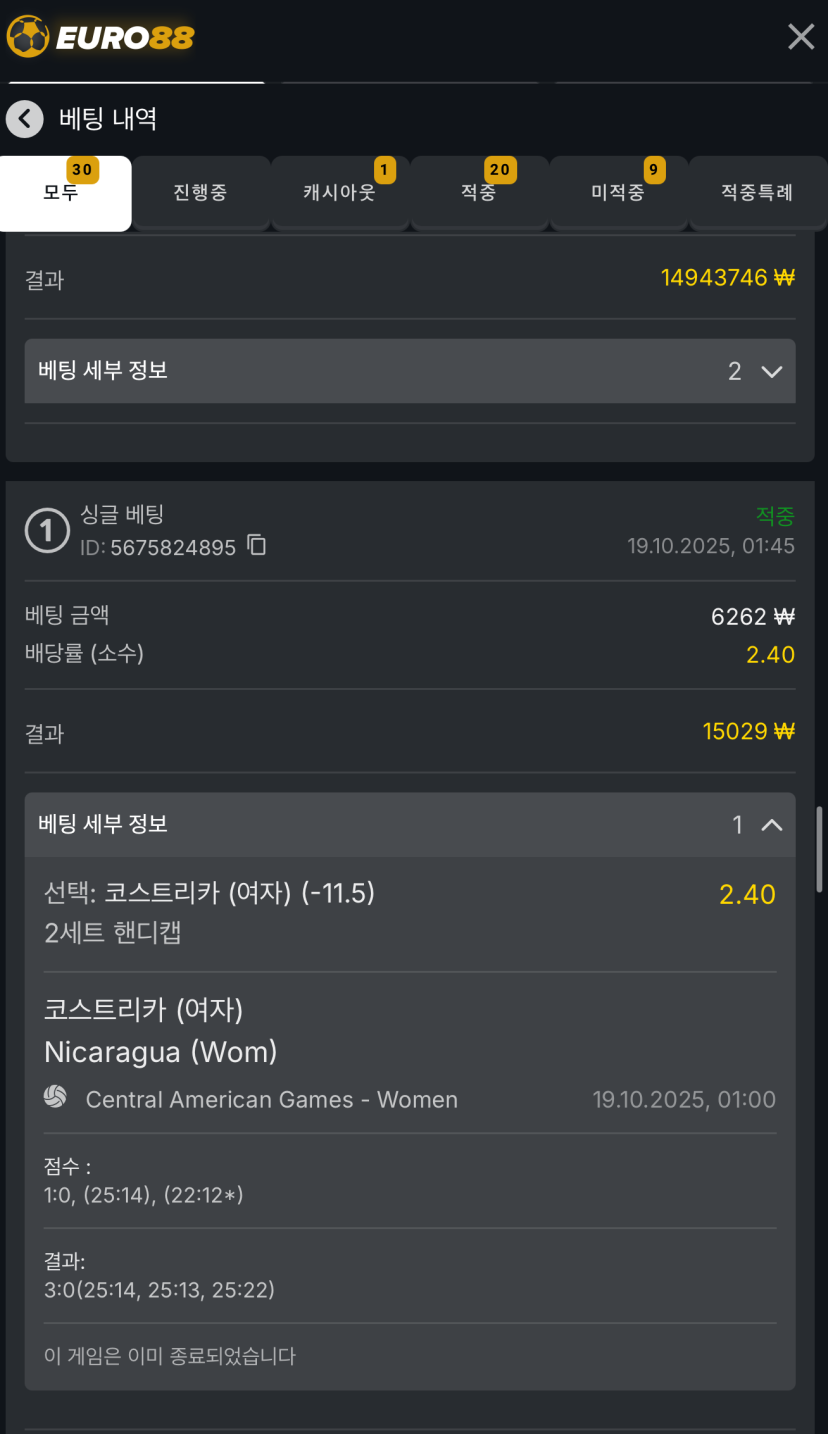Select the 모두 tab
The image size is (828, 1434).
pos(62,192)
